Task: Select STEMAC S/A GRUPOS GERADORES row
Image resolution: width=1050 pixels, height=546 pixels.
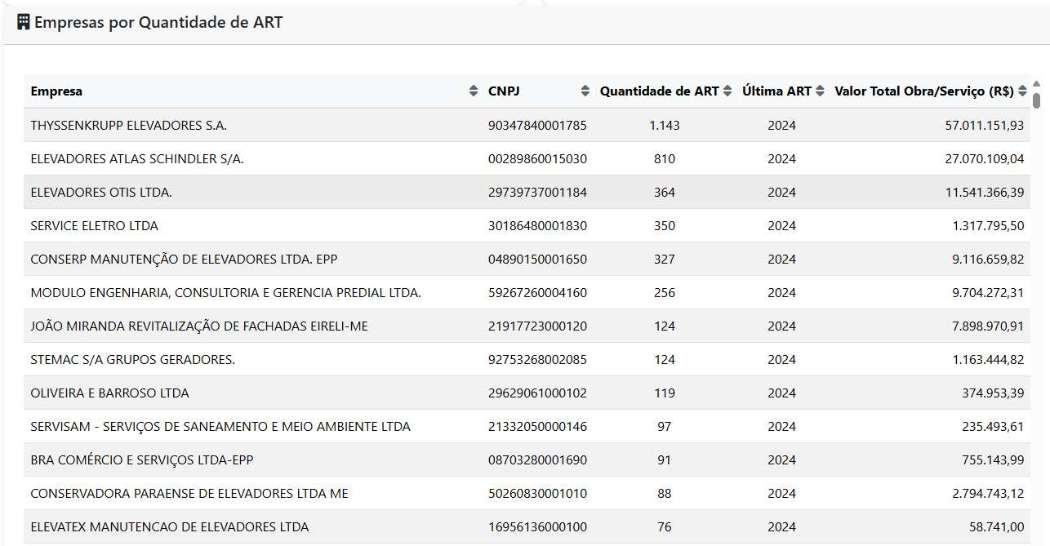Action: click(x=132, y=359)
